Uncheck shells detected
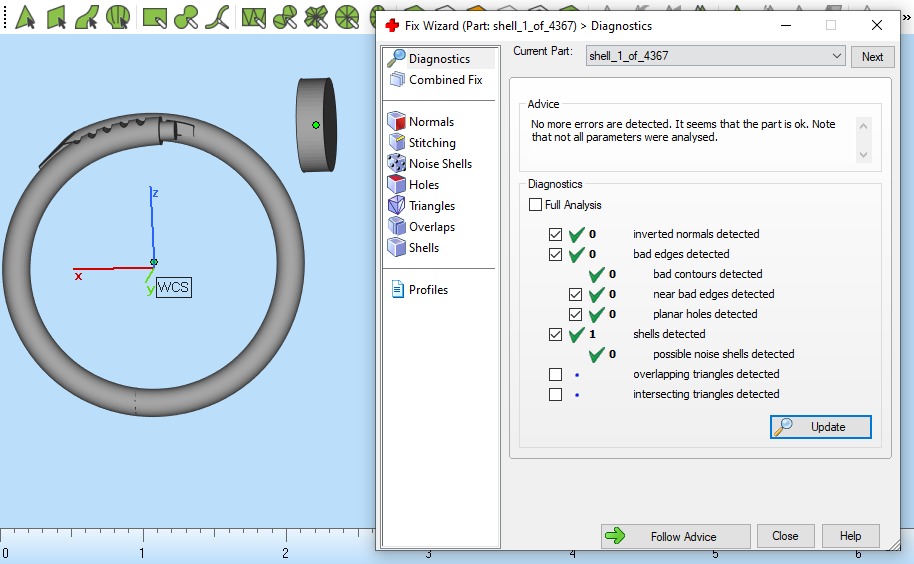 click(556, 334)
